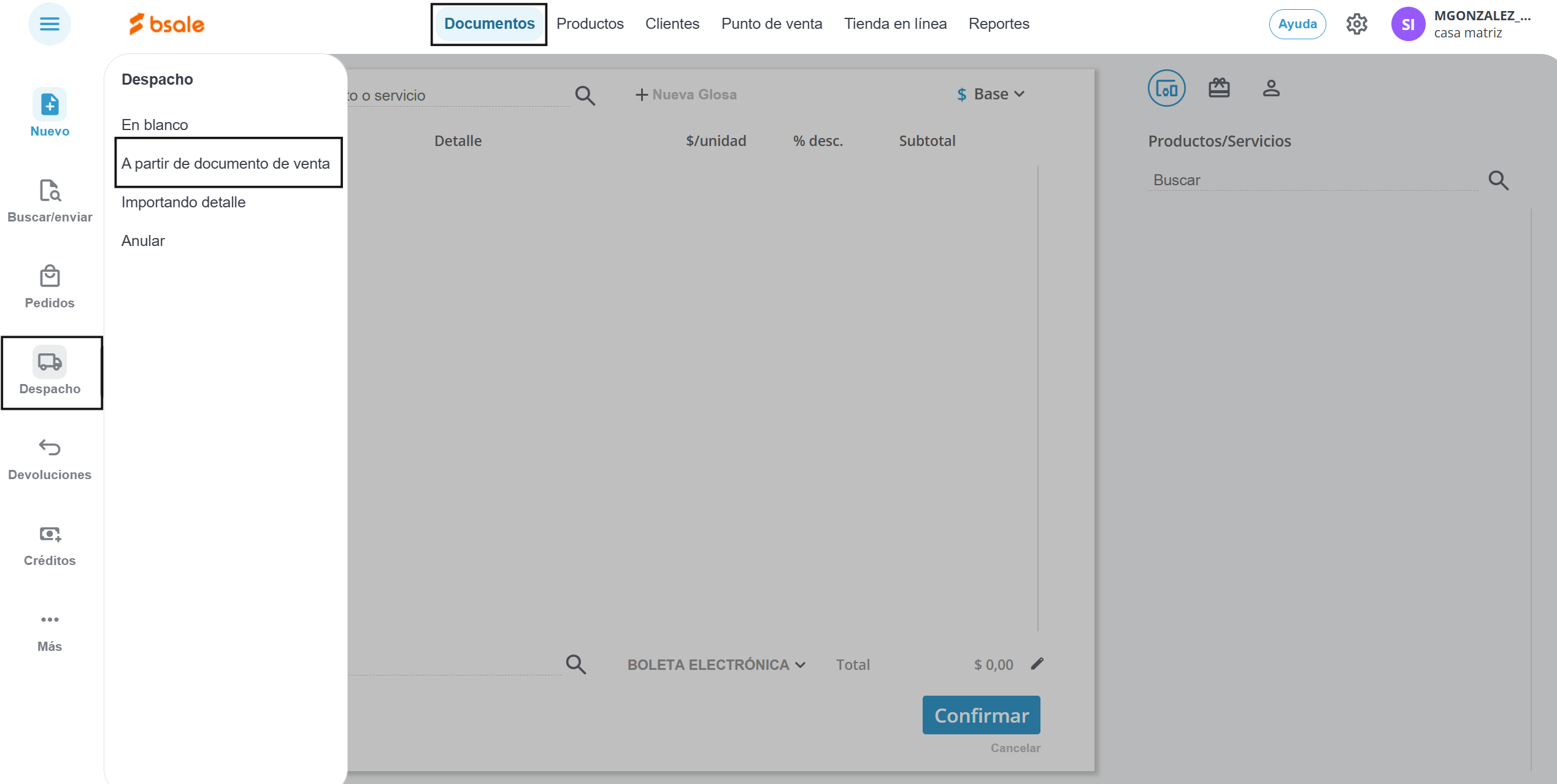Expand the Base price list dropdown
This screenshot has width=1557, height=784.
991,94
